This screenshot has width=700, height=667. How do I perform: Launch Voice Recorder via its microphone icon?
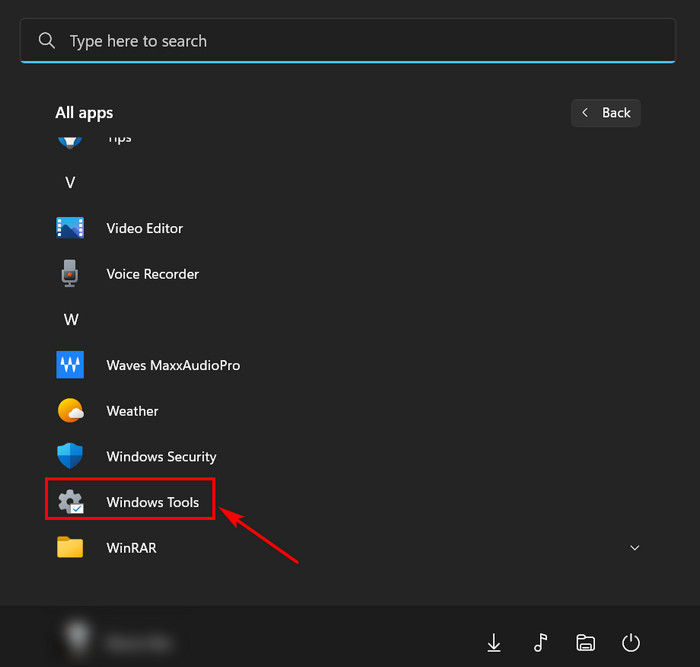point(70,273)
